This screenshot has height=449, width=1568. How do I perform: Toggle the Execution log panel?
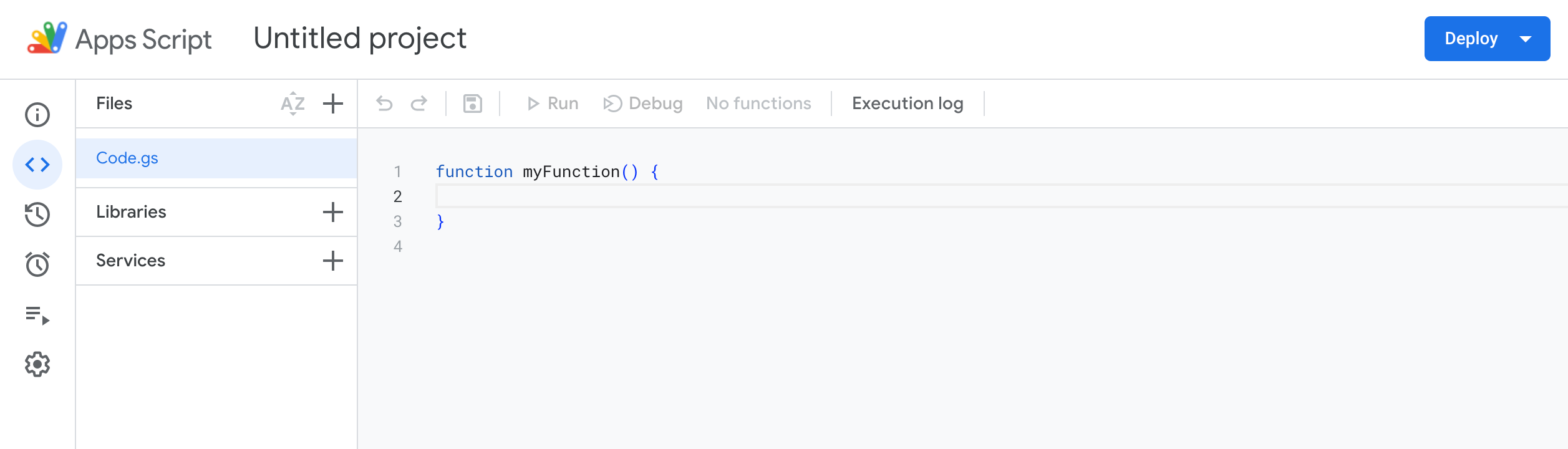pyautogui.click(x=907, y=104)
